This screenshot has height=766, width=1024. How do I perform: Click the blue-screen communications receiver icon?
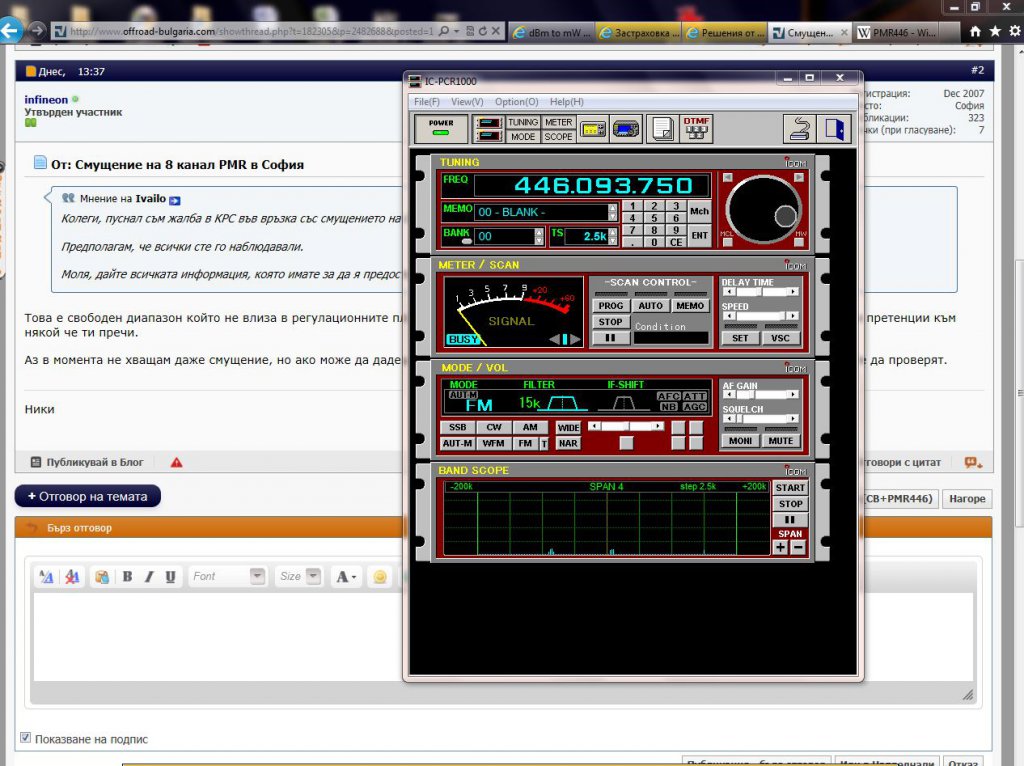(627, 129)
